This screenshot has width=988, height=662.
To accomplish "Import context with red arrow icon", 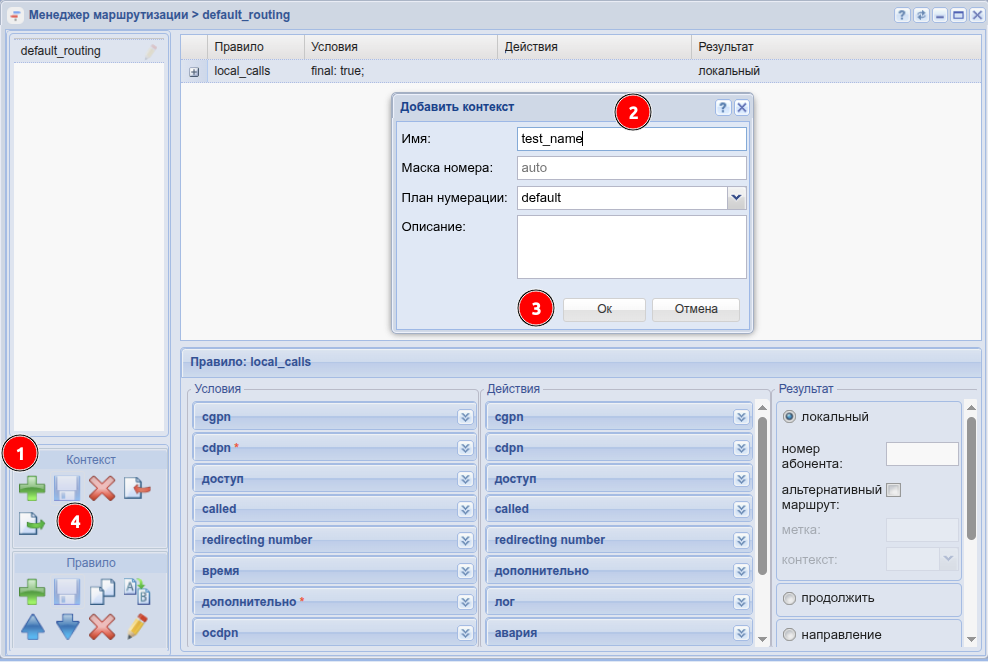I will click(x=137, y=488).
